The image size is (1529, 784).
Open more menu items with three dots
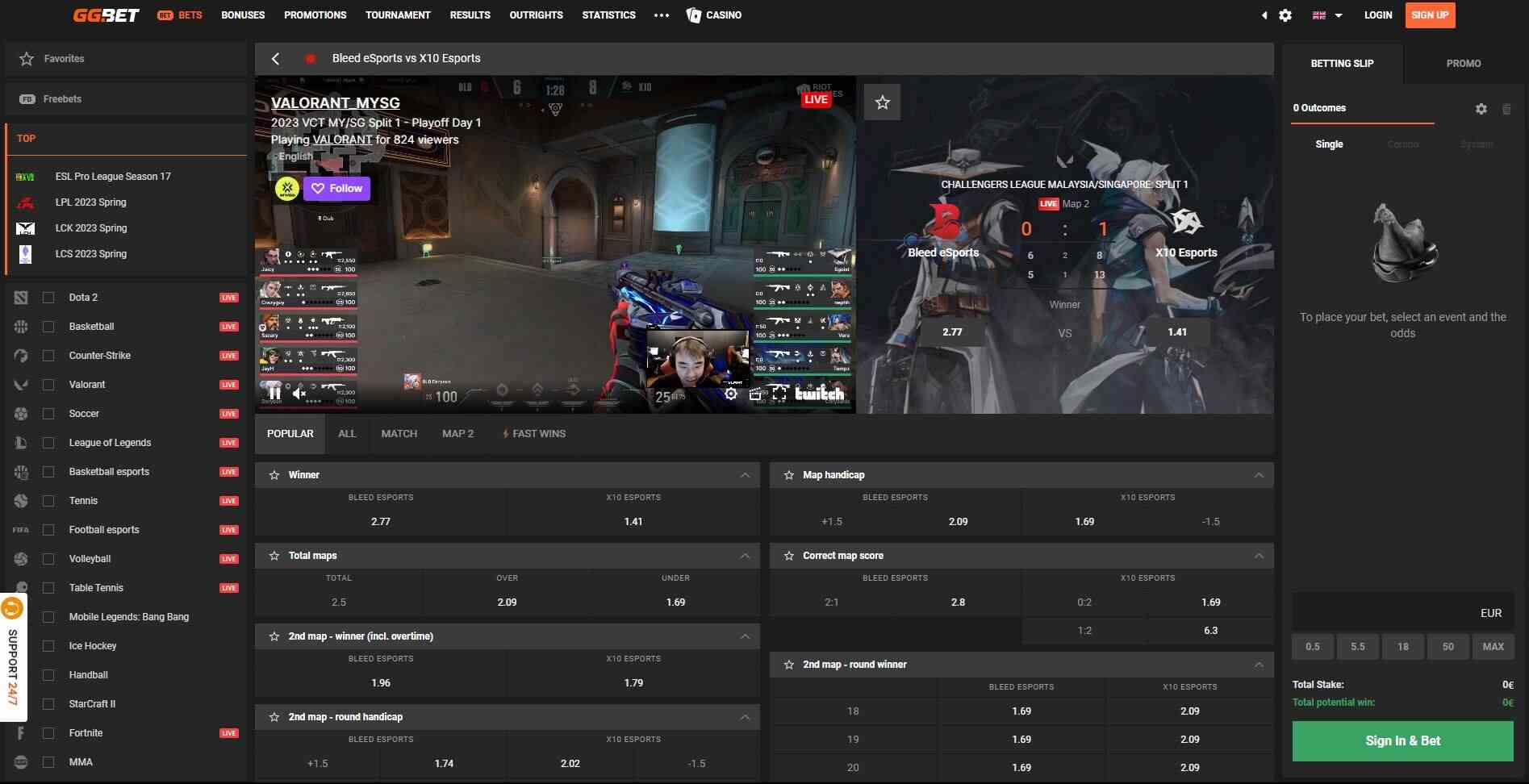662,15
